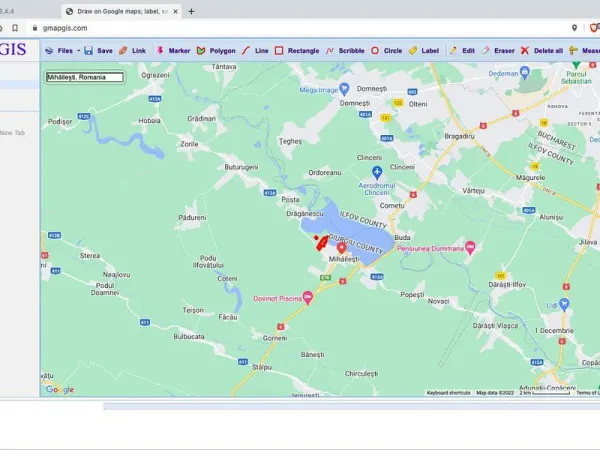Click the Dovinot Piscina lodging icon

[308, 297]
